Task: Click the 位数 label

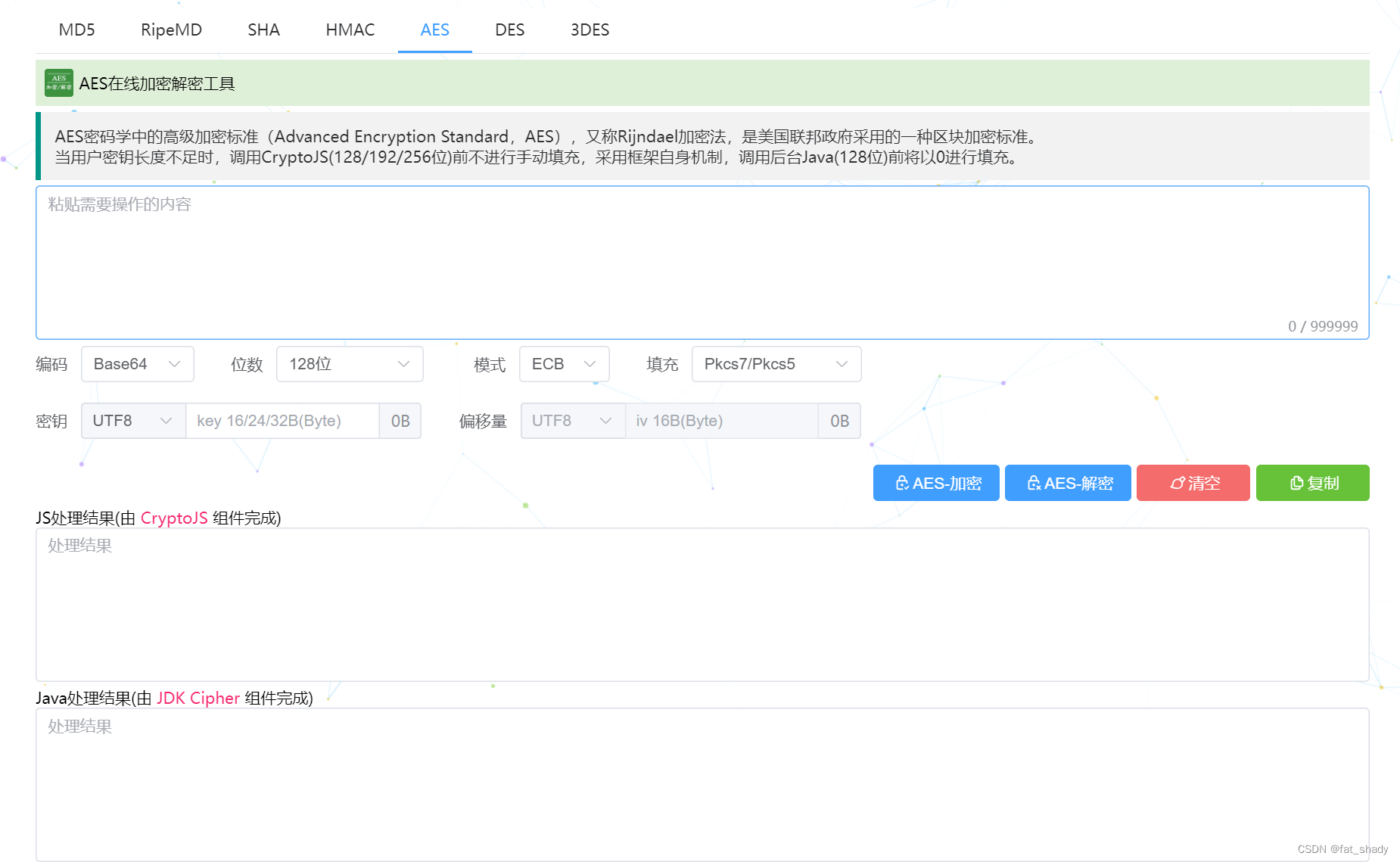Action: coord(247,364)
